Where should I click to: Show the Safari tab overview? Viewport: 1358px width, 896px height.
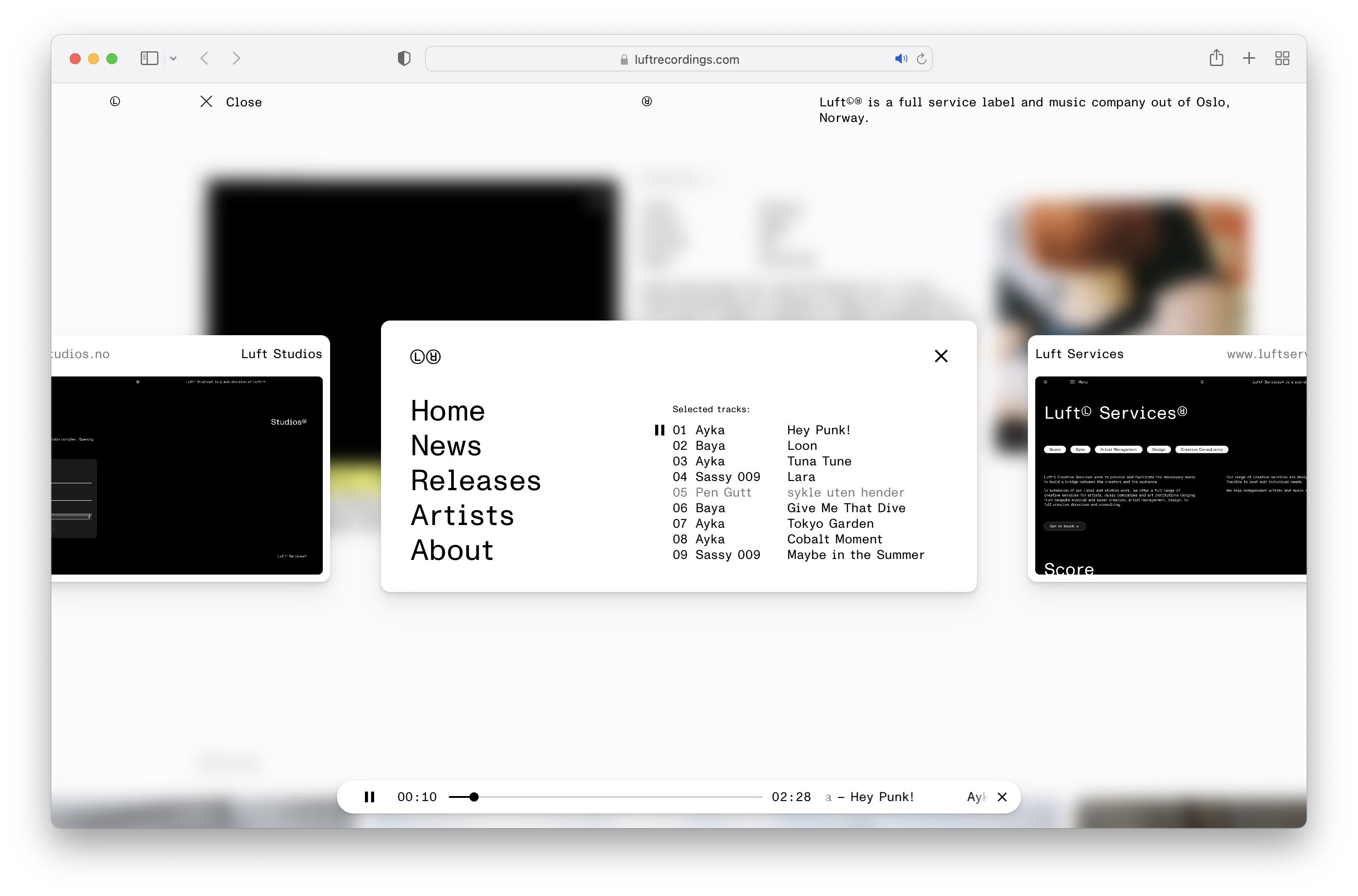[x=1282, y=58]
